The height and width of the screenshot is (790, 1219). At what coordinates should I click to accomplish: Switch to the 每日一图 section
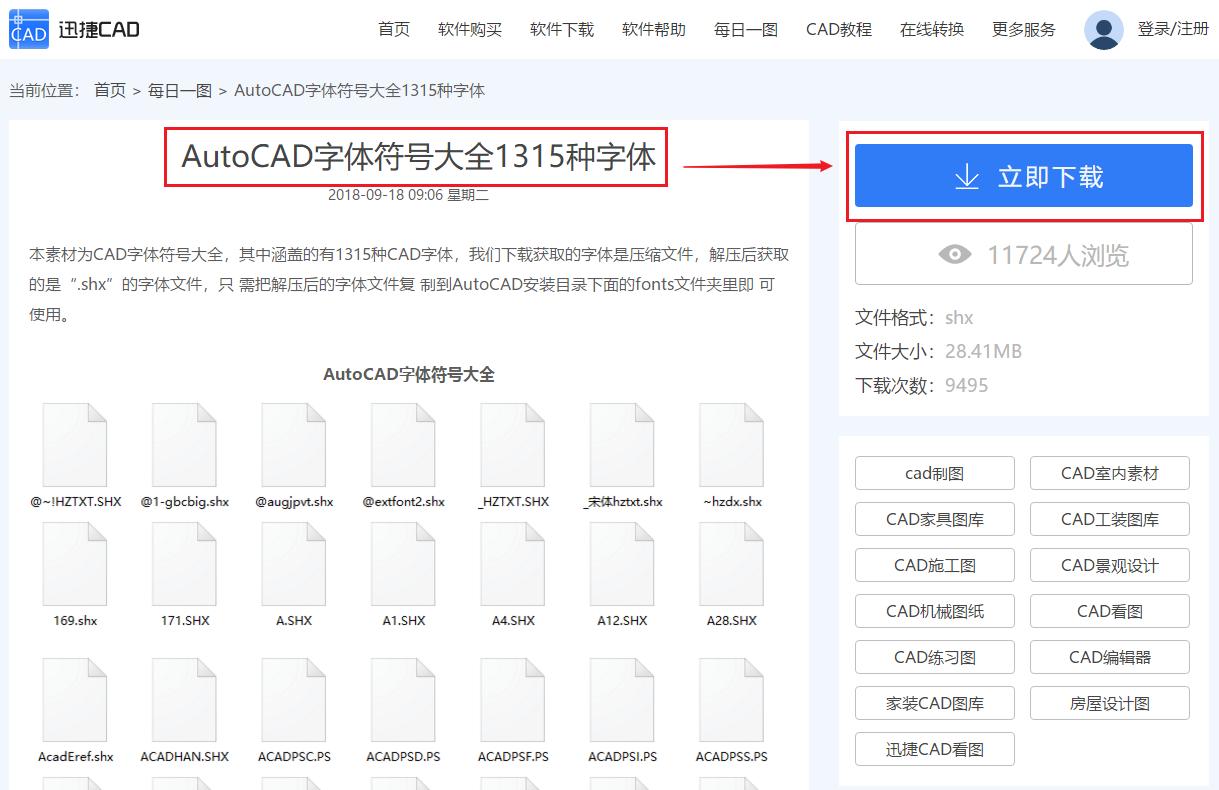[x=745, y=30]
